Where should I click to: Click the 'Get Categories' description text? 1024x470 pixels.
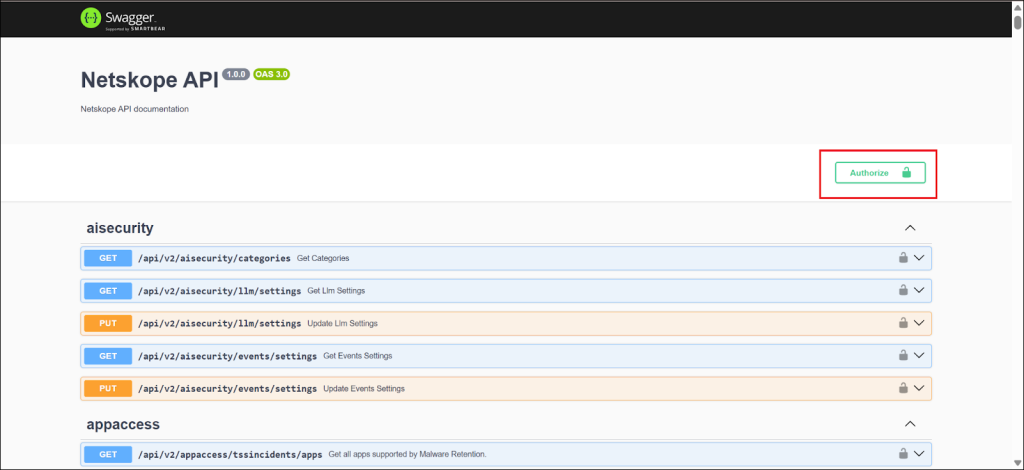(x=323, y=258)
